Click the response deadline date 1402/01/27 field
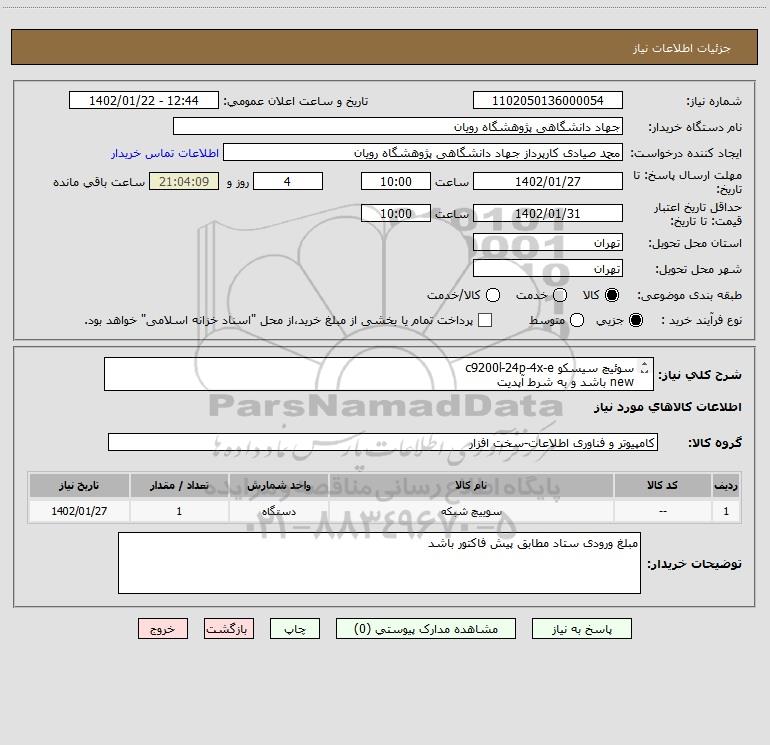The height and width of the screenshot is (745, 770). 548,181
